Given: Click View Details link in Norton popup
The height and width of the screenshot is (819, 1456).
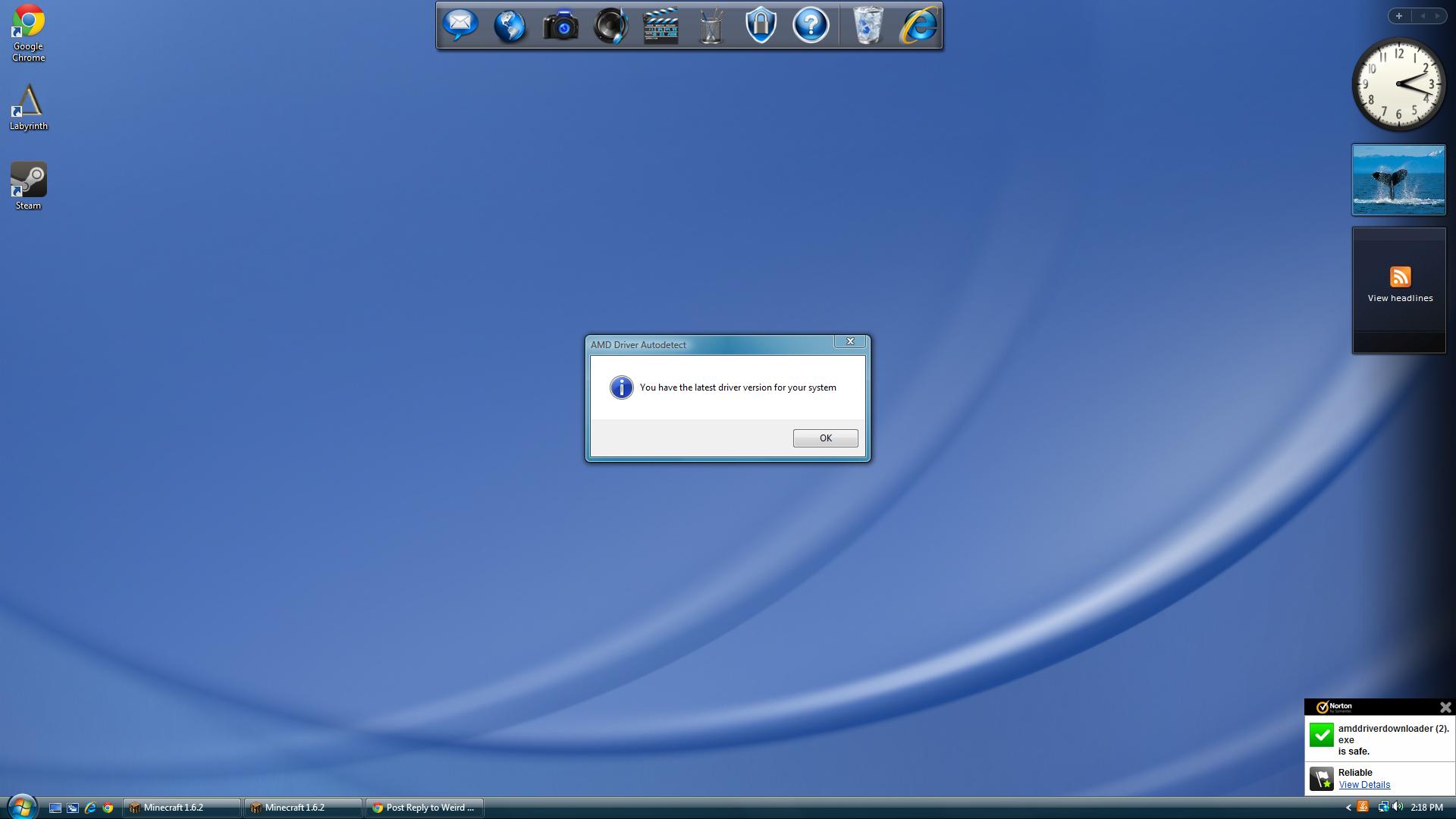Looking at the screenshot, I should coord(1363,785).
